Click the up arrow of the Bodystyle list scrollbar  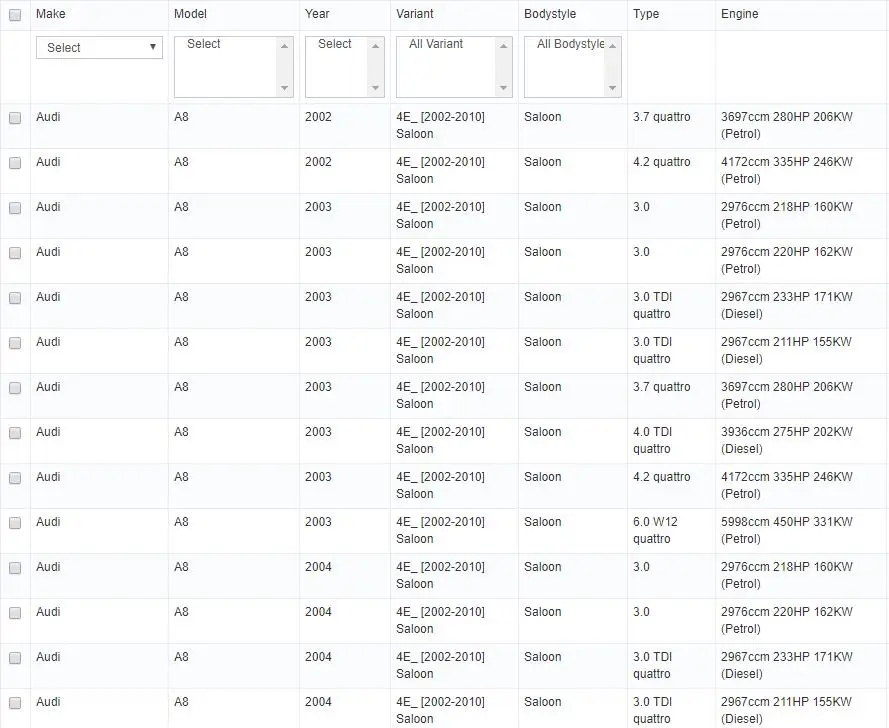point(612,46)
